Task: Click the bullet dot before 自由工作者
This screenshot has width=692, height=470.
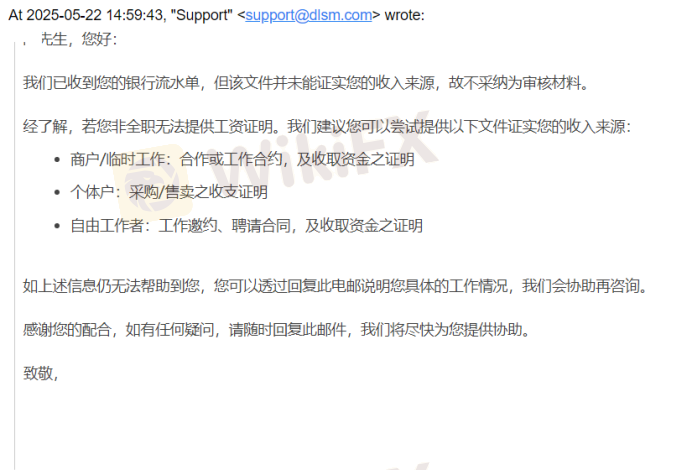Action: pyautogui.click(x=57, y=226)
